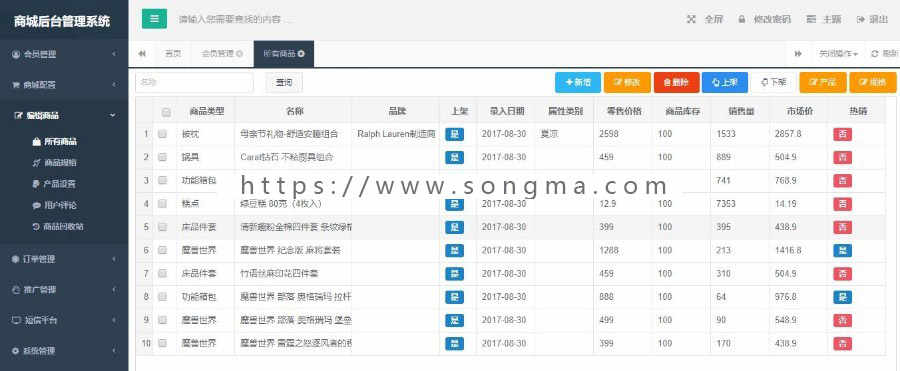Focus the name filter input beside 查询
Viewport: 900px width, 371px height.
tap(194, 83)
